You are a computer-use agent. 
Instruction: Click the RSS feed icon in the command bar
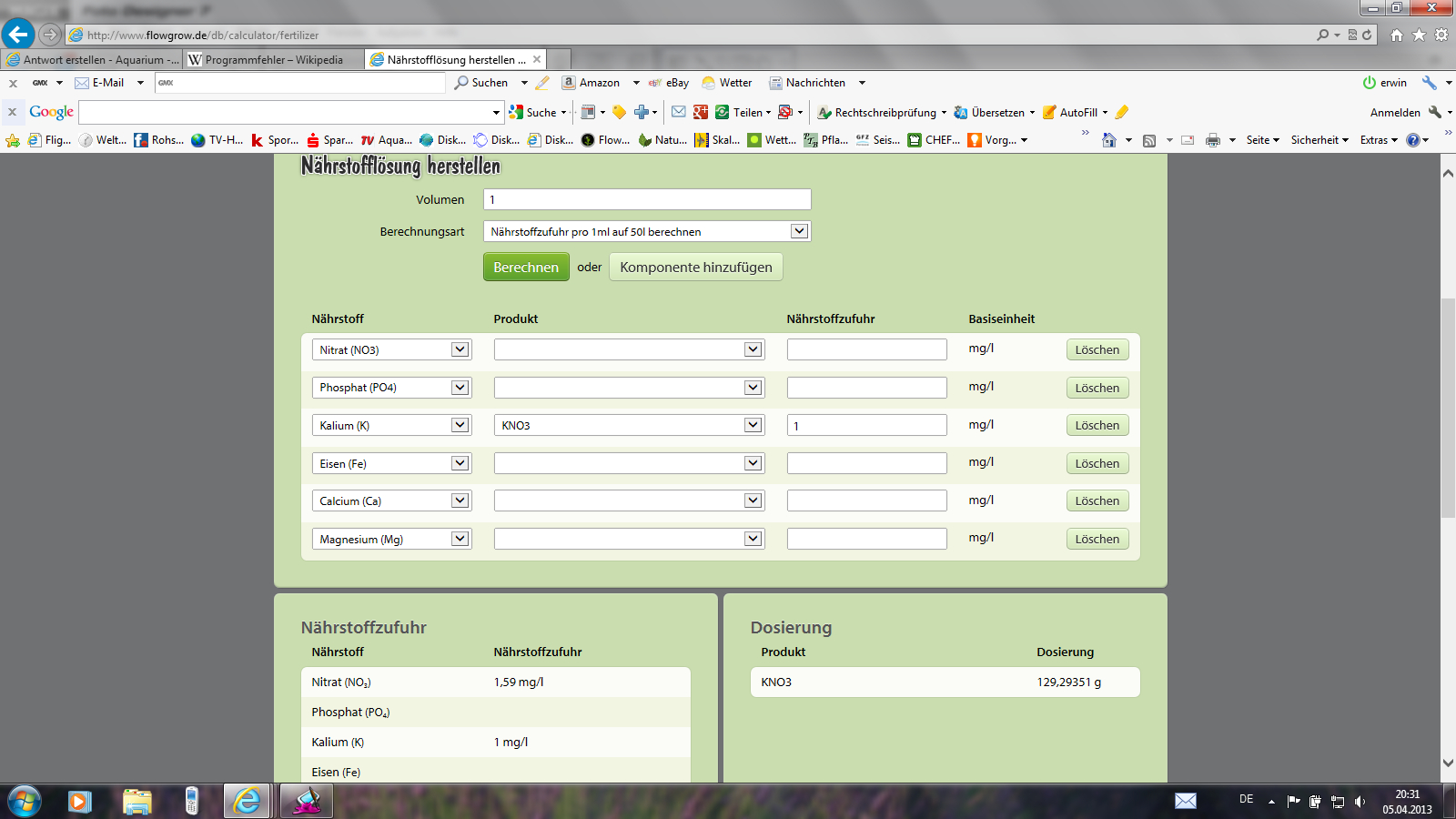coord(1149,140)
